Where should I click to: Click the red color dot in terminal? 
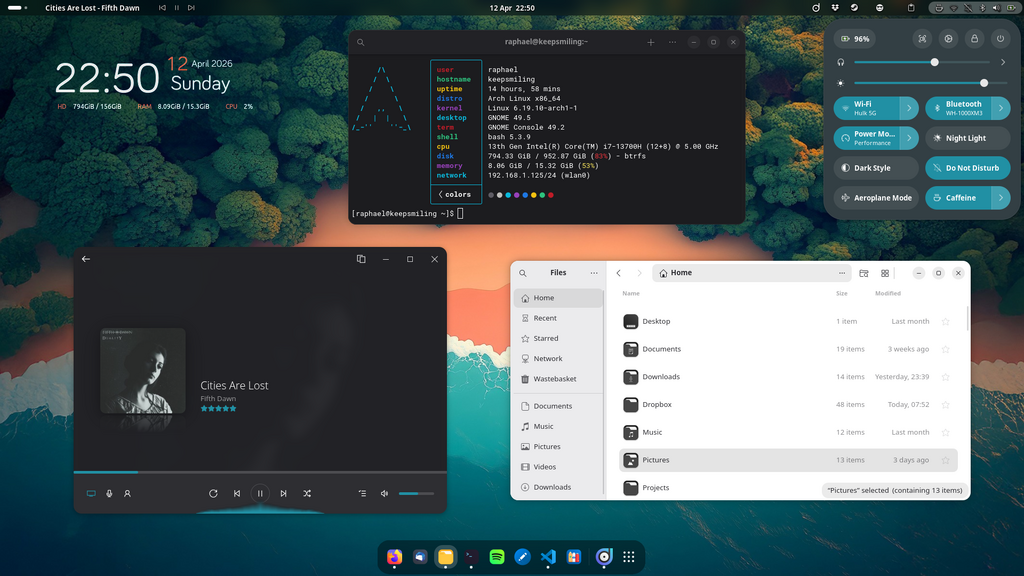551,195
